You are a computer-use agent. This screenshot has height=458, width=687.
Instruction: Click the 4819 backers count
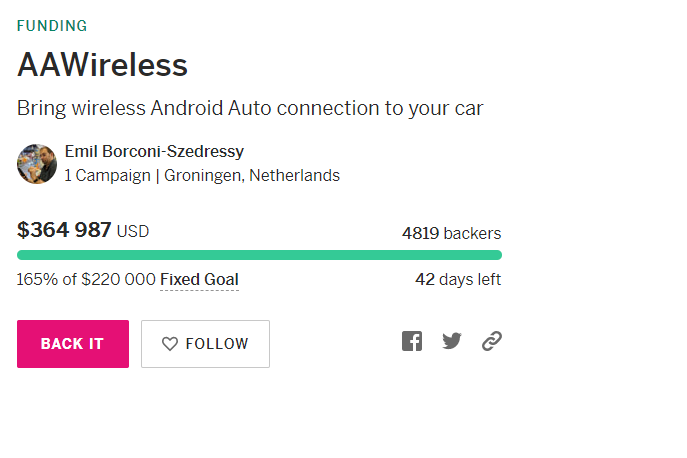click(x=451, y=233)
